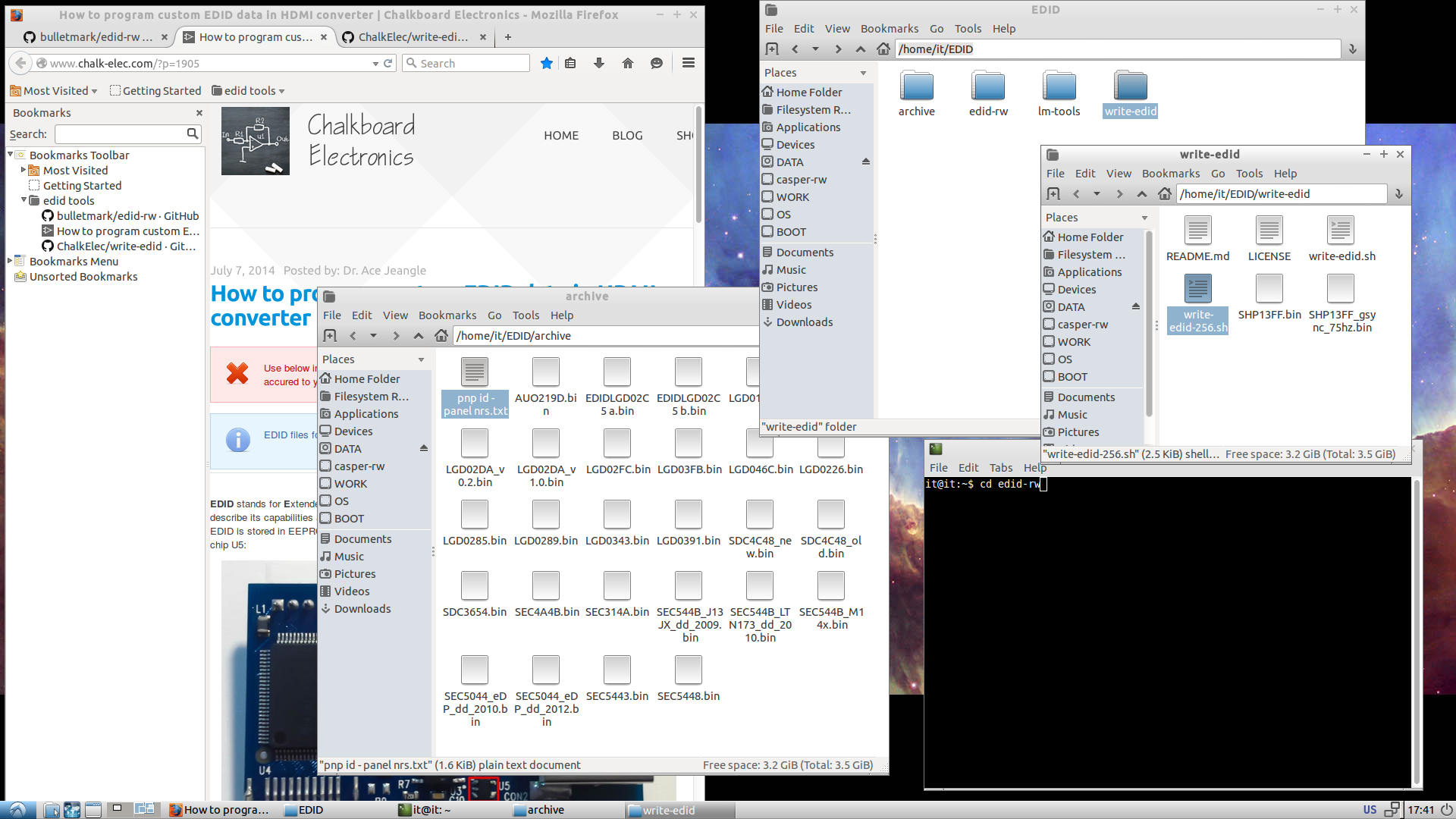1456x819 pixels.
Task: Close the Bookmarks sidebar panel
Action: click(x=199, y=113)
